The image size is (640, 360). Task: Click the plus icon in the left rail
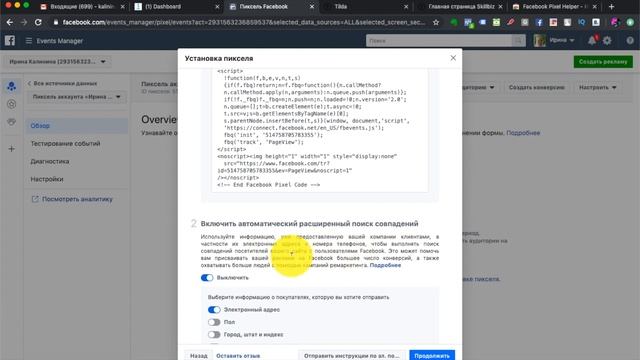coord(11,149)
